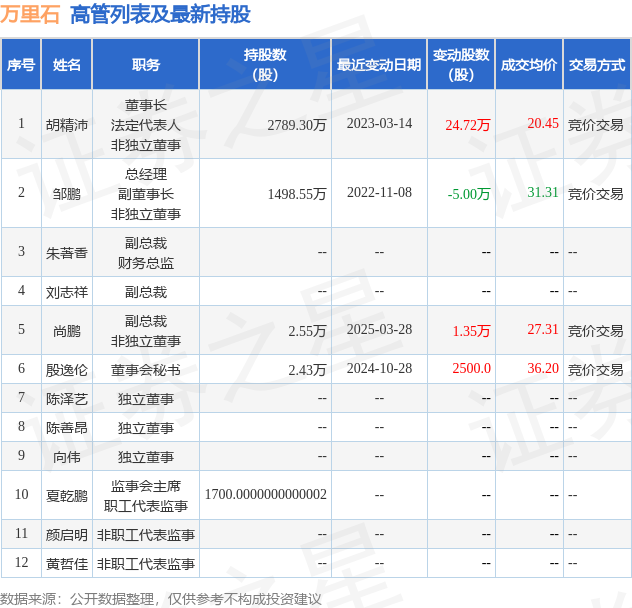The height and width of the screenshot is (608, 632).
Task: Click the heading 高管列表及最新持股
Action: 160,14
